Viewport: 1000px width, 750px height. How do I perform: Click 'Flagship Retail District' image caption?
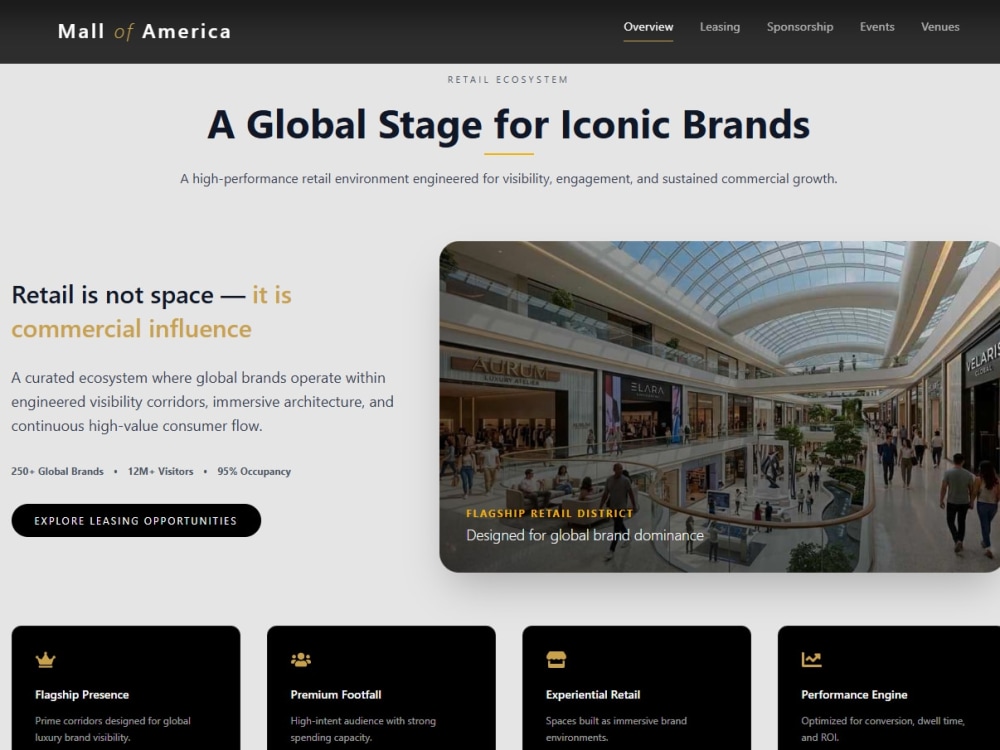pyautogui.click(x=549, y=513)
